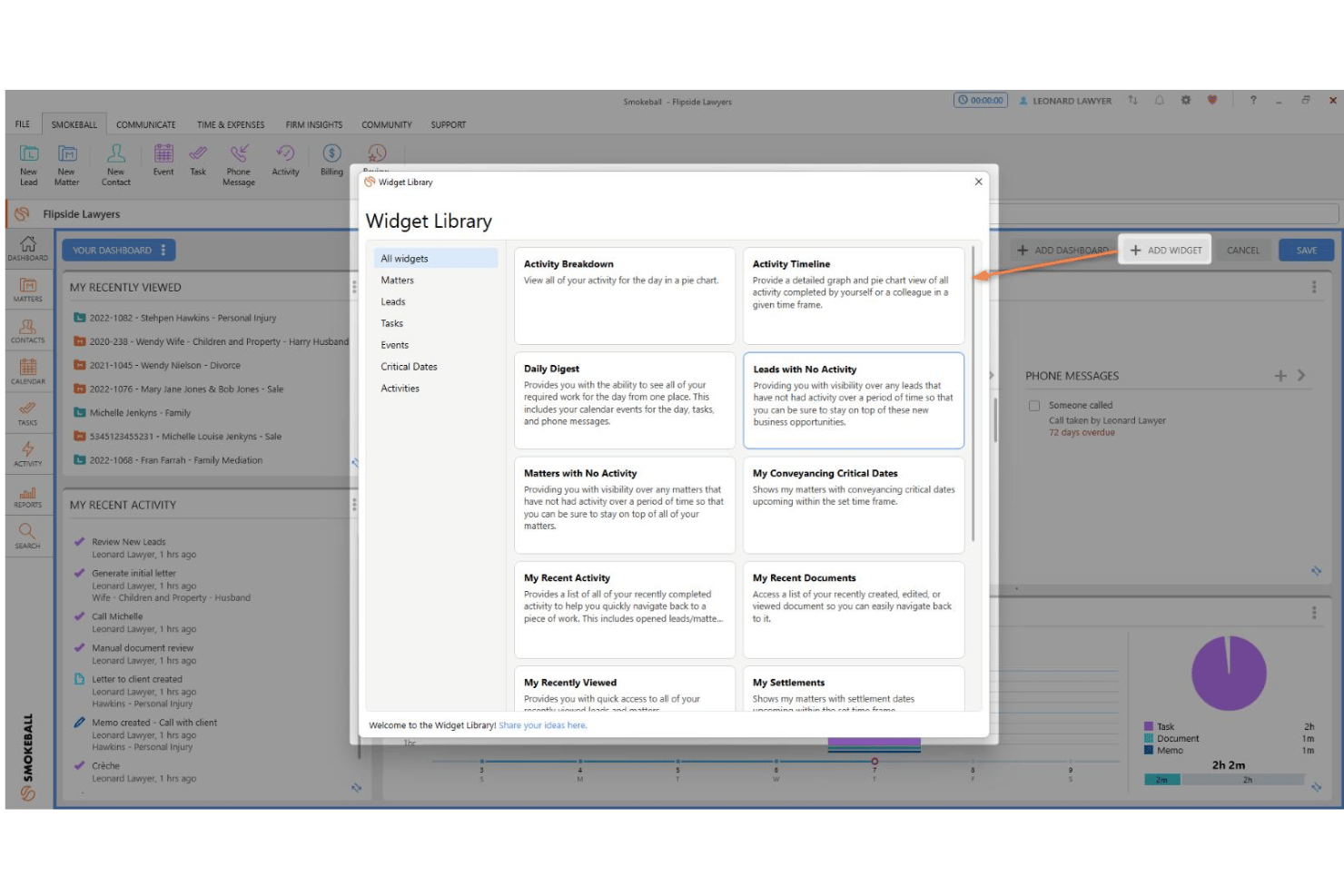1344x896 pixels.
Task: Go to Matters in the left sidebar
Action: (28, 290)
